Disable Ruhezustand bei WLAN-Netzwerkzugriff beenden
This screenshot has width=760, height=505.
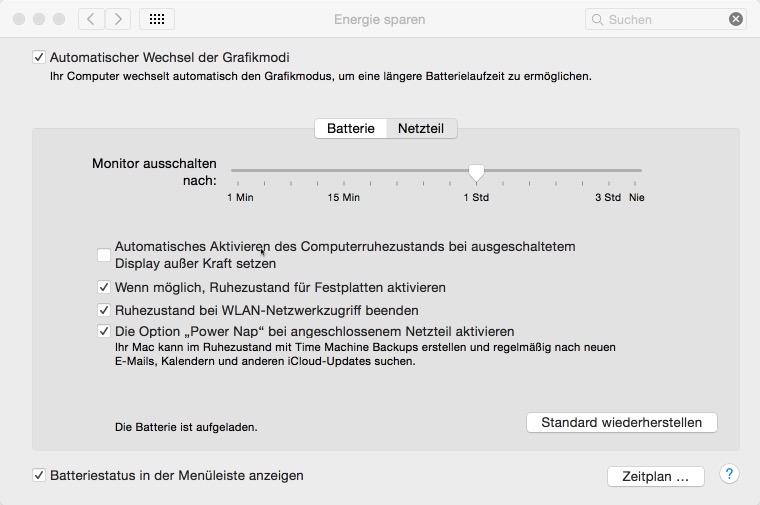[x=104, y=311]
